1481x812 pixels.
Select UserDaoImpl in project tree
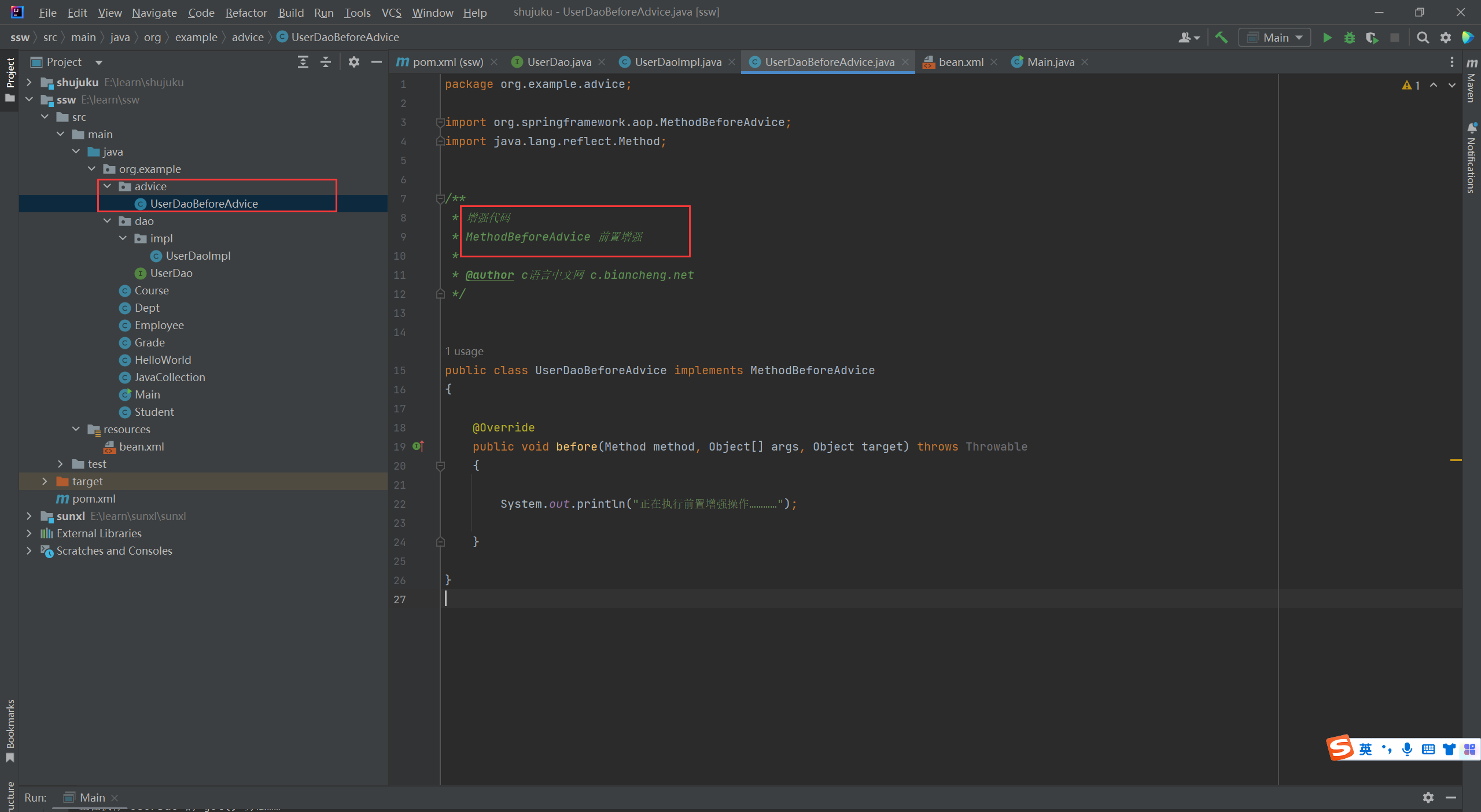198,256
